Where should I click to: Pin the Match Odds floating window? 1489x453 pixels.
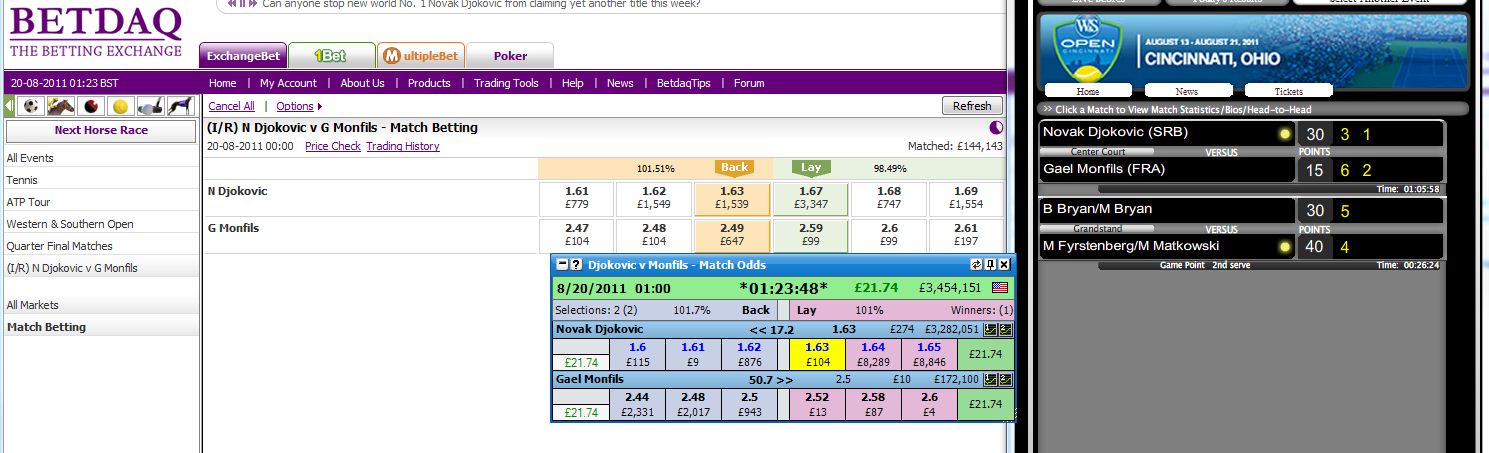(990, 265)
